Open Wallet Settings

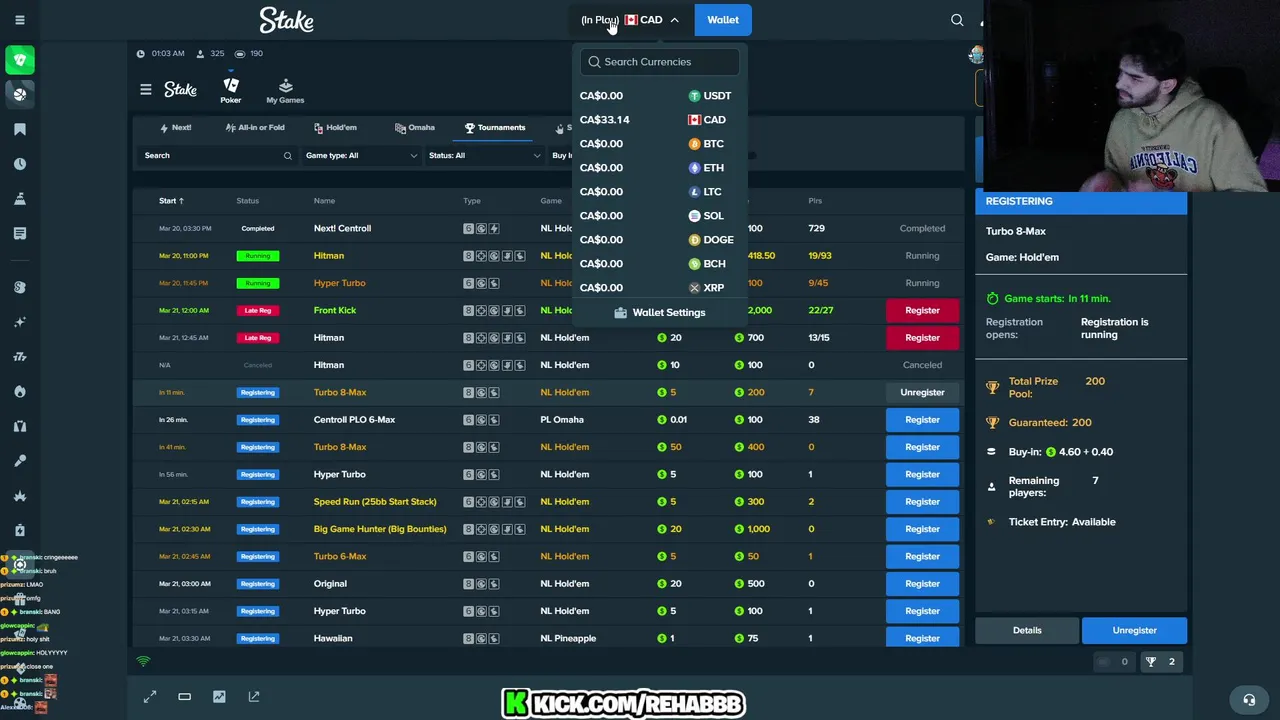[x=660, y=313]
